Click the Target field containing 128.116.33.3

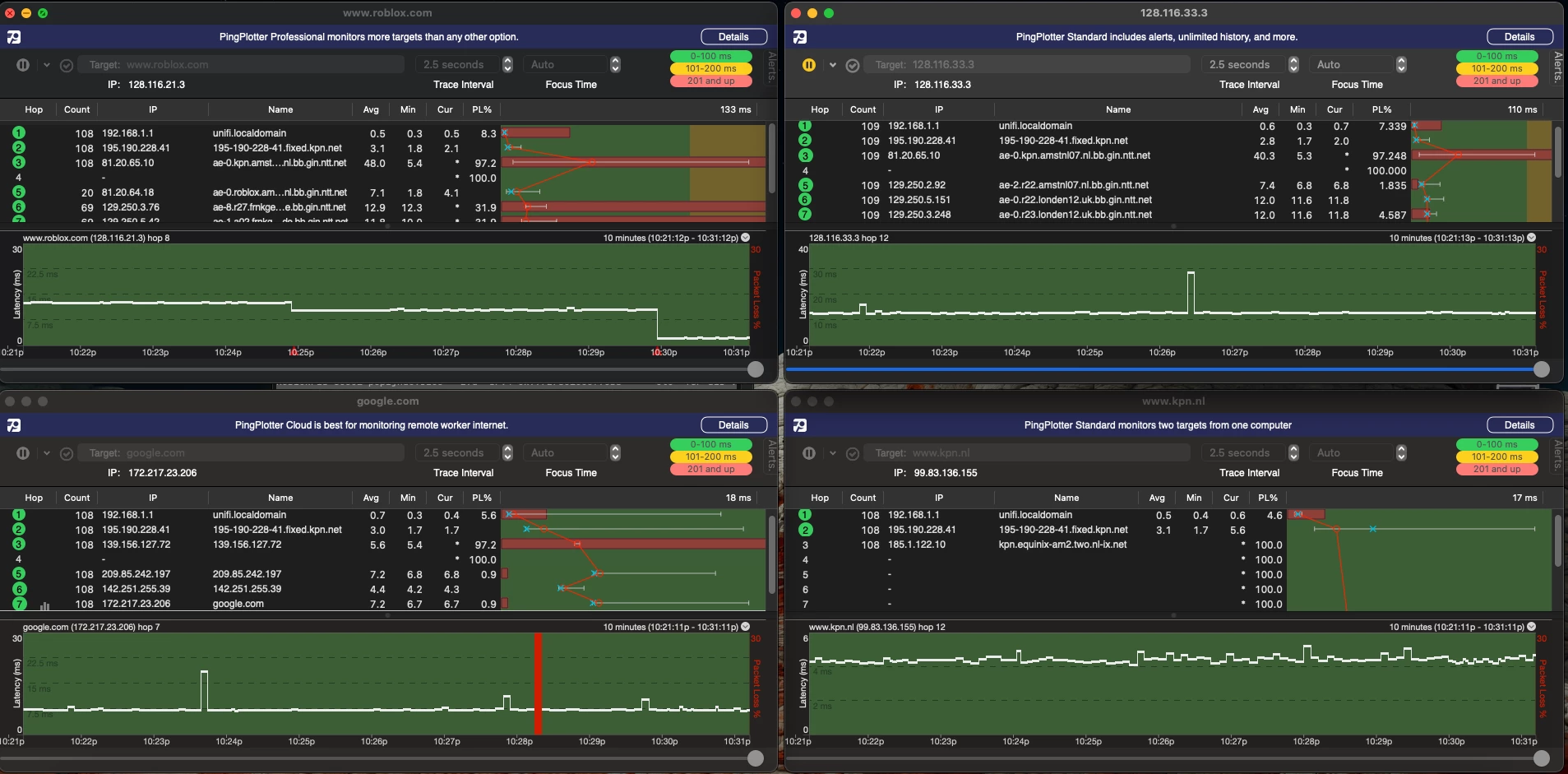1027,65
